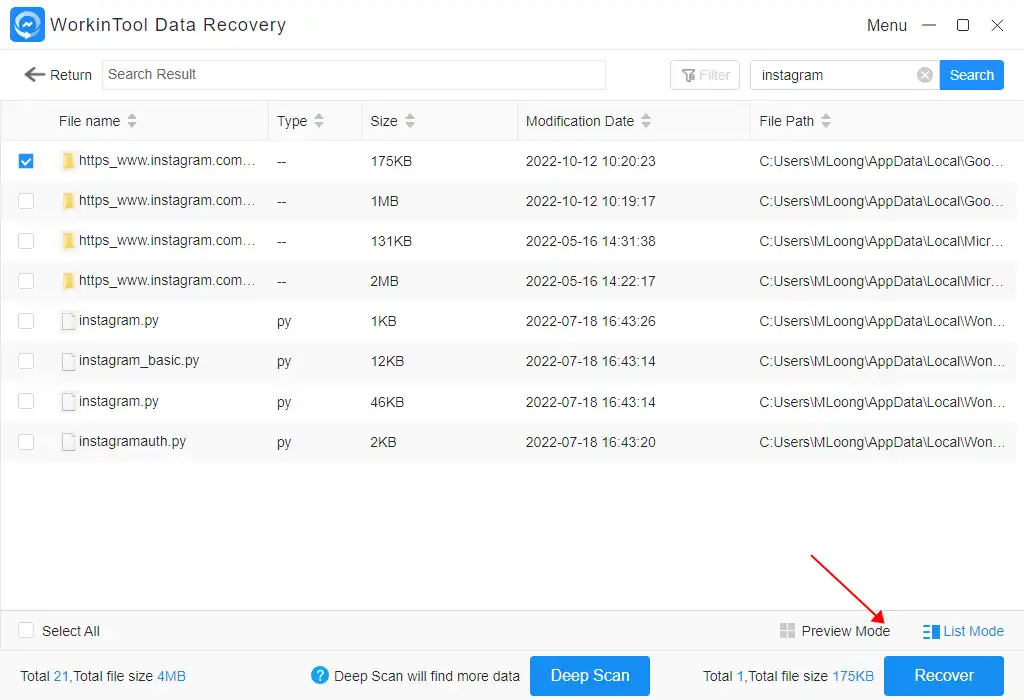Screen dimensions: 1024x700
Task: Click the Deep Scan will find more data text
Action: pos(426,676)
